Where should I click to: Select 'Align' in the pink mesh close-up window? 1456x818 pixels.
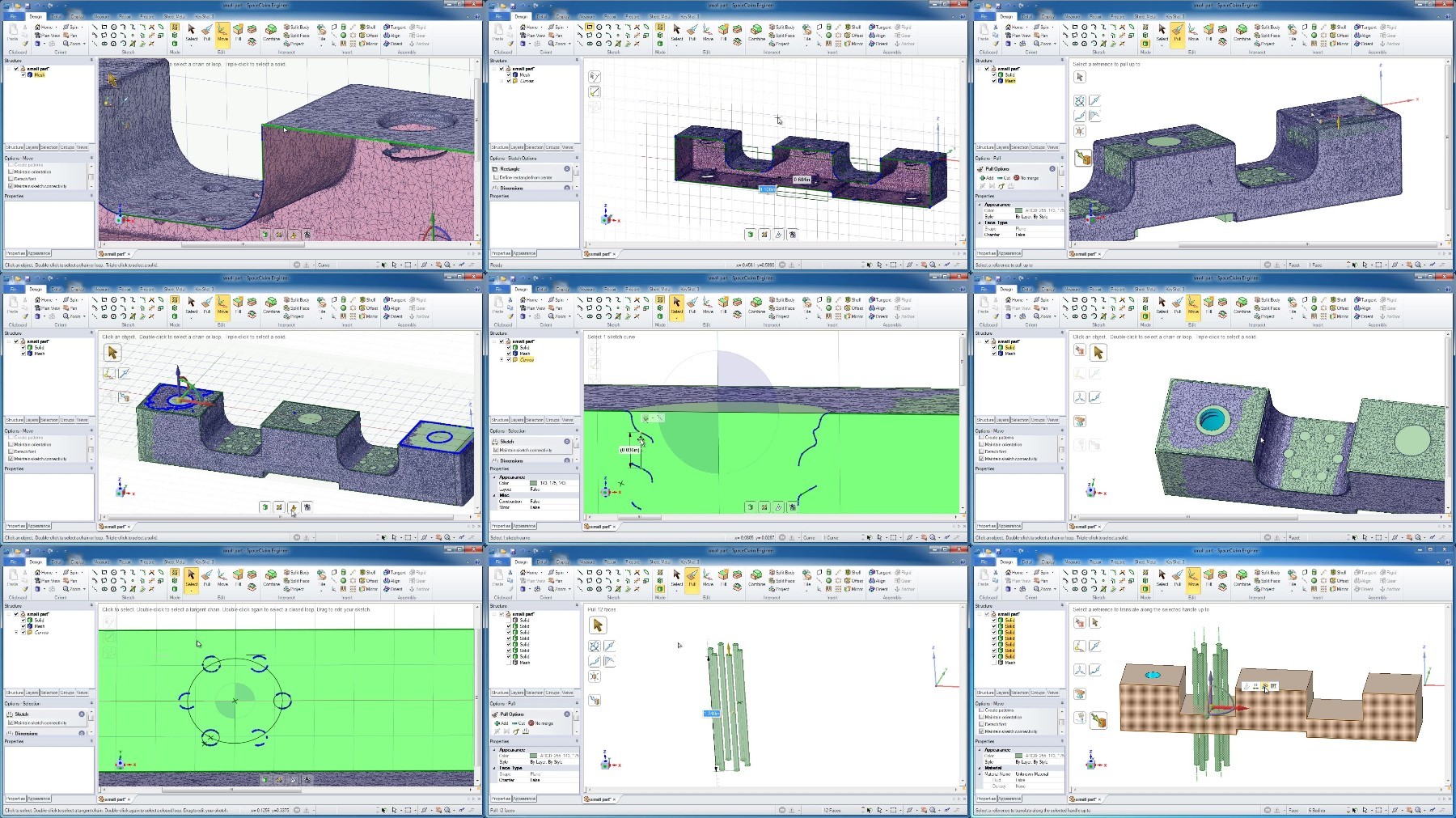tap(392, 36)
